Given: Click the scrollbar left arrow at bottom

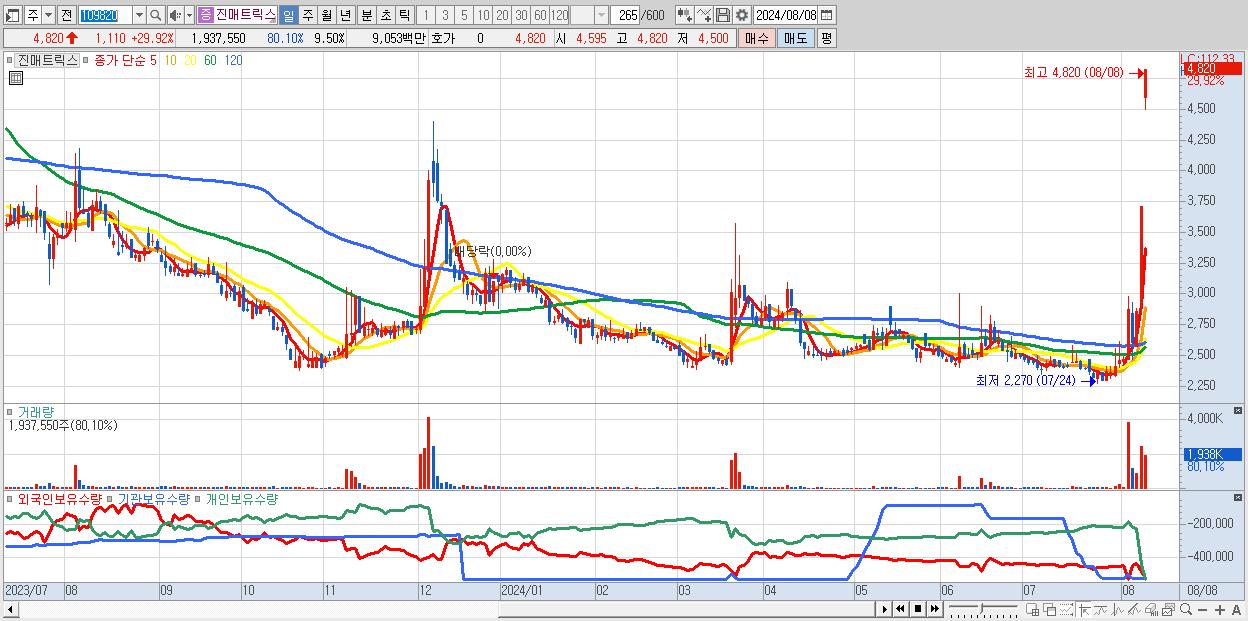Looking at the screenshot, I should point(9,609).
